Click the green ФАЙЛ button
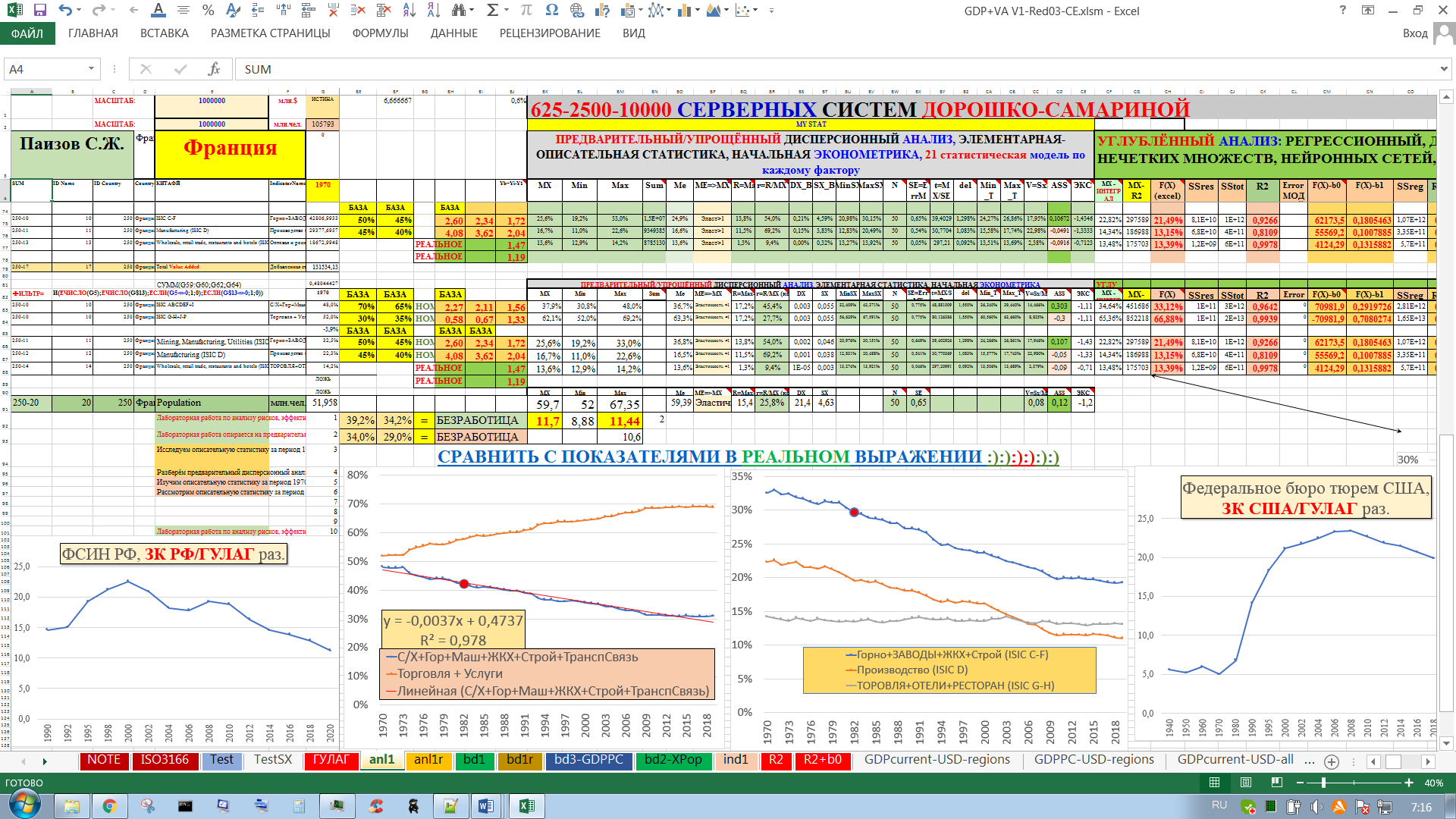Image resolution: width=1456 pixels, height=819 pixels. click(27, 33)
